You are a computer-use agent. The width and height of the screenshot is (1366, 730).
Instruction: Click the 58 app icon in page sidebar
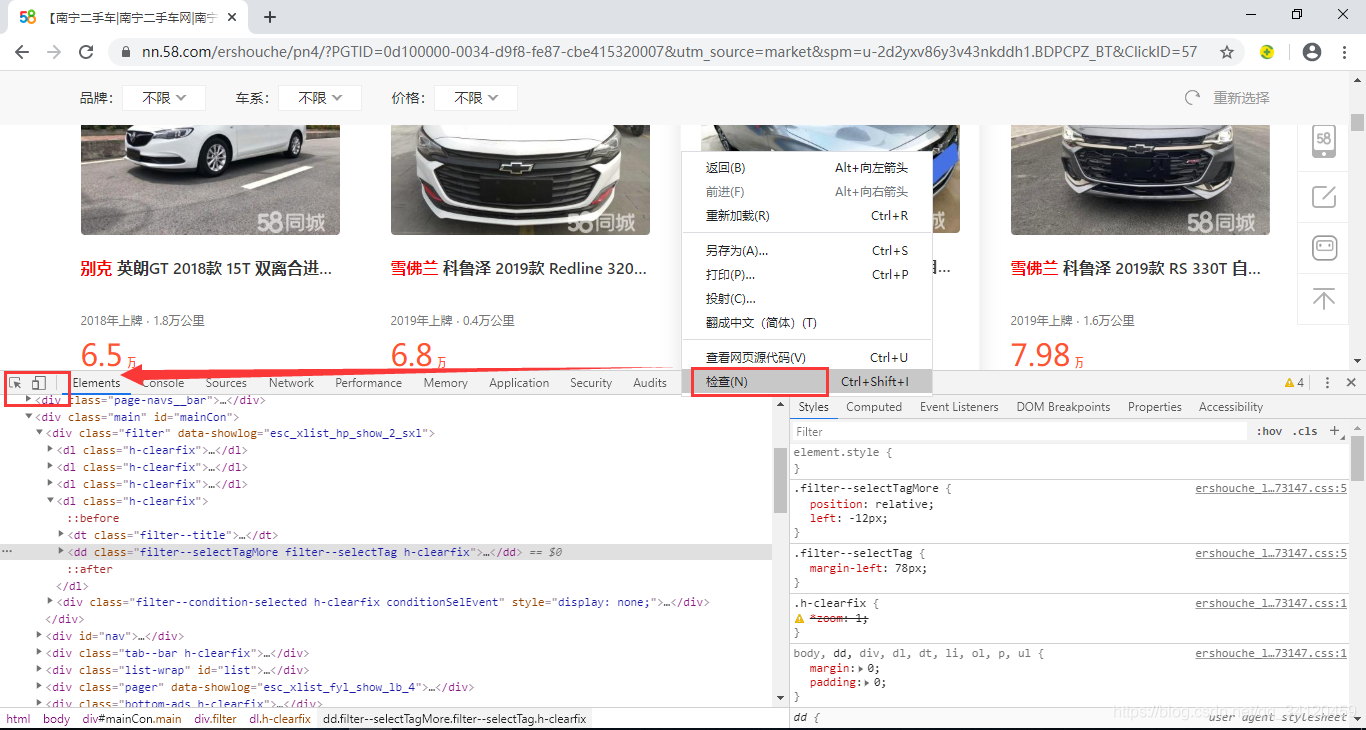[x=1324, y=140]
